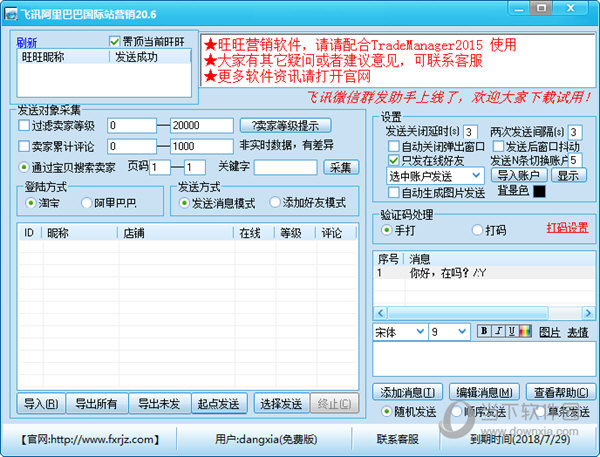Viewport: 600px width, 457px height.
Task: Click the 导入账户 button
Action: tap(519, 175)
